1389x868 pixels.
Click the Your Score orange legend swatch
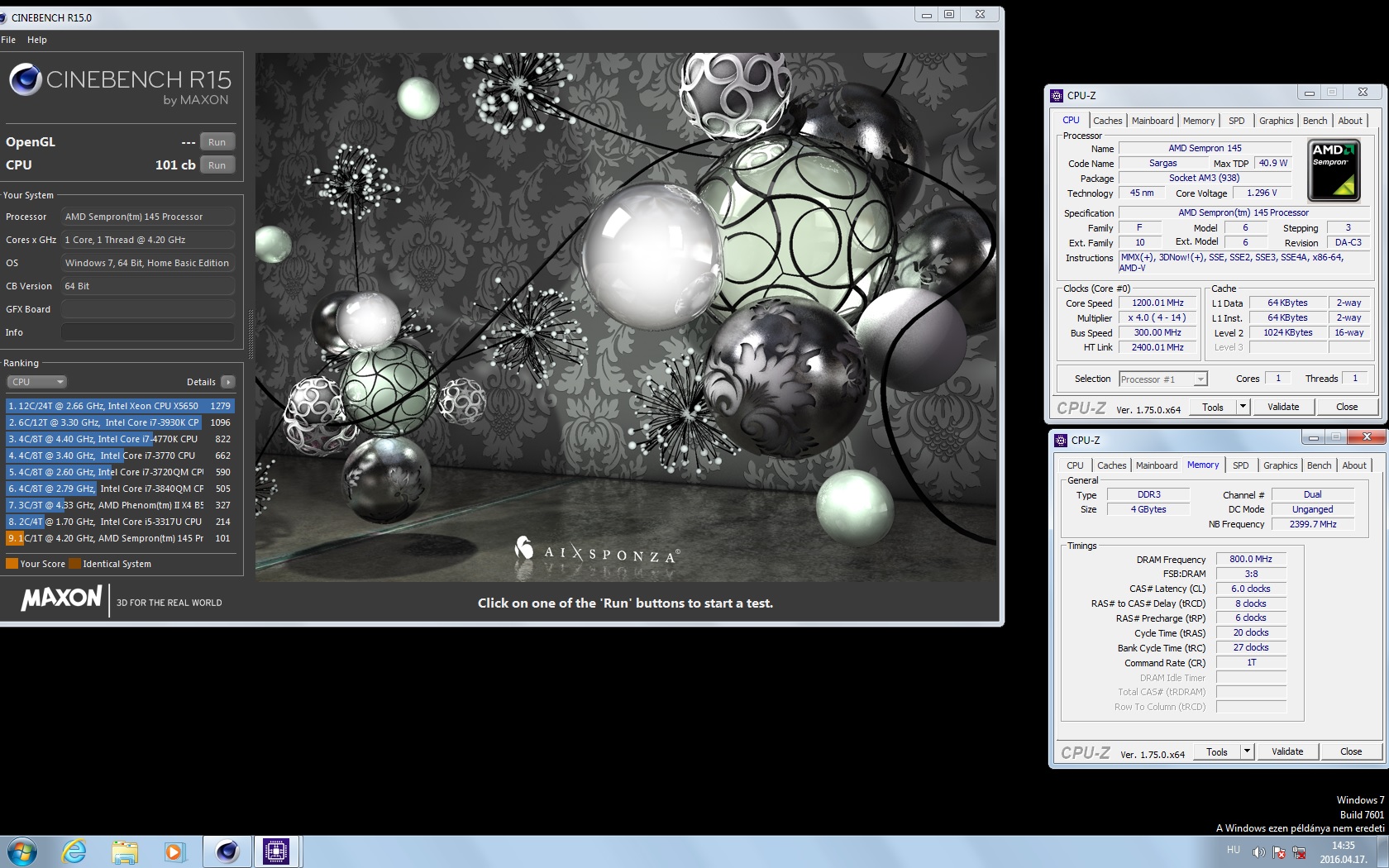tap(12, 564)
